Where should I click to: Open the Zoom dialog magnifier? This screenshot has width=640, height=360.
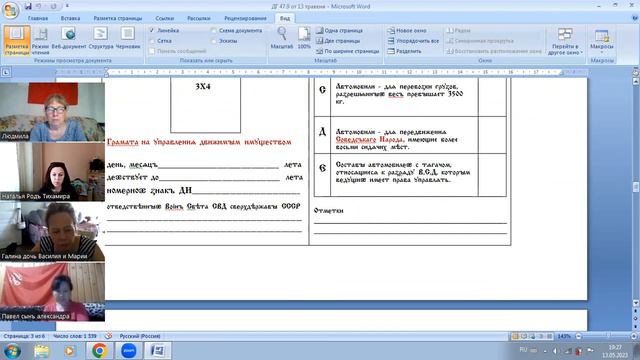tap(282, 38)
